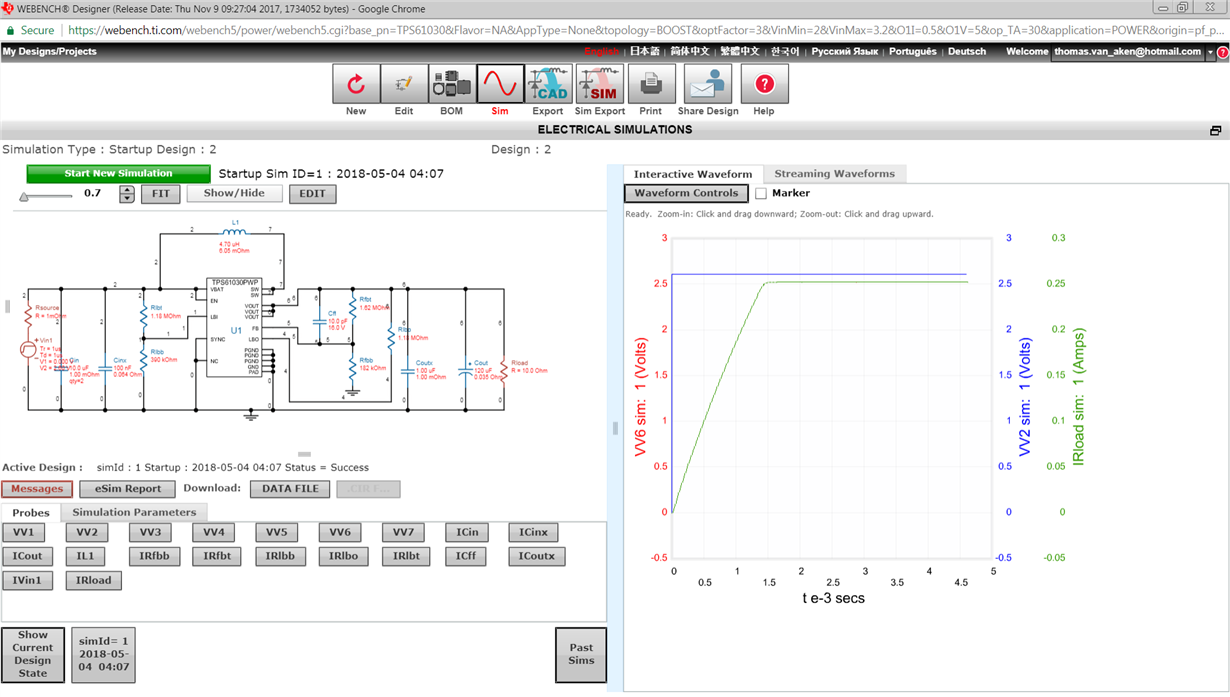Screen dimensions: 1230x697
Task: Select the Cinx capacitor in schematic
Action: click(x=105, y=367)
